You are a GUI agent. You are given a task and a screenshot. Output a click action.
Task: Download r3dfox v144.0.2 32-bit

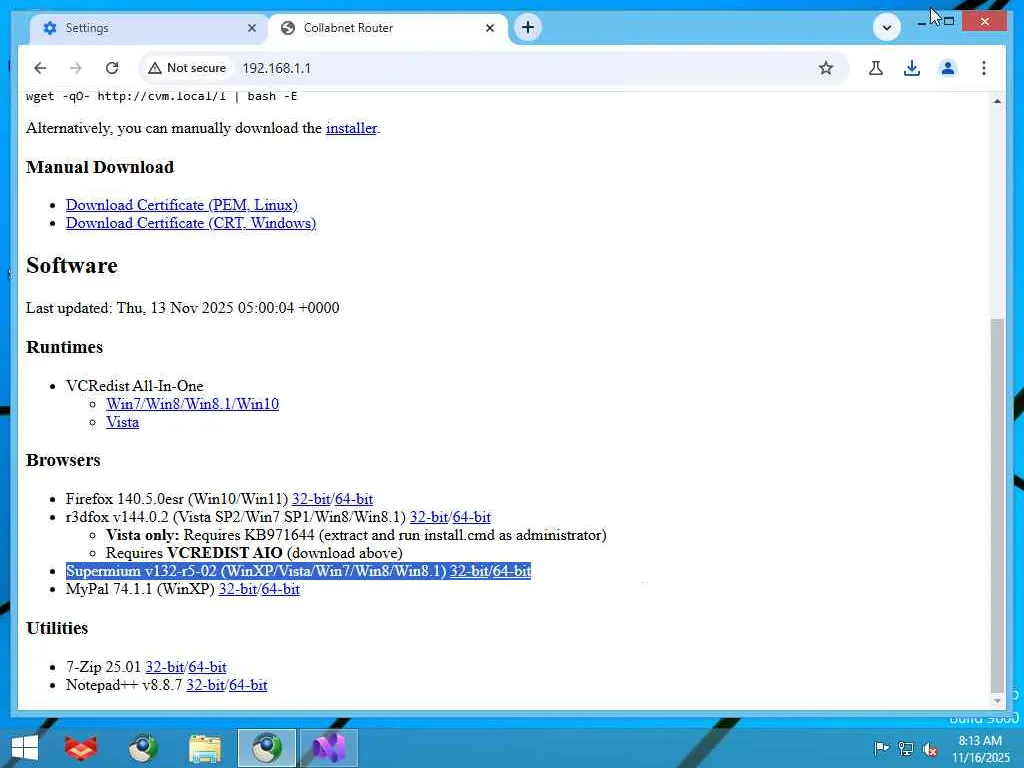pos(429,518)
